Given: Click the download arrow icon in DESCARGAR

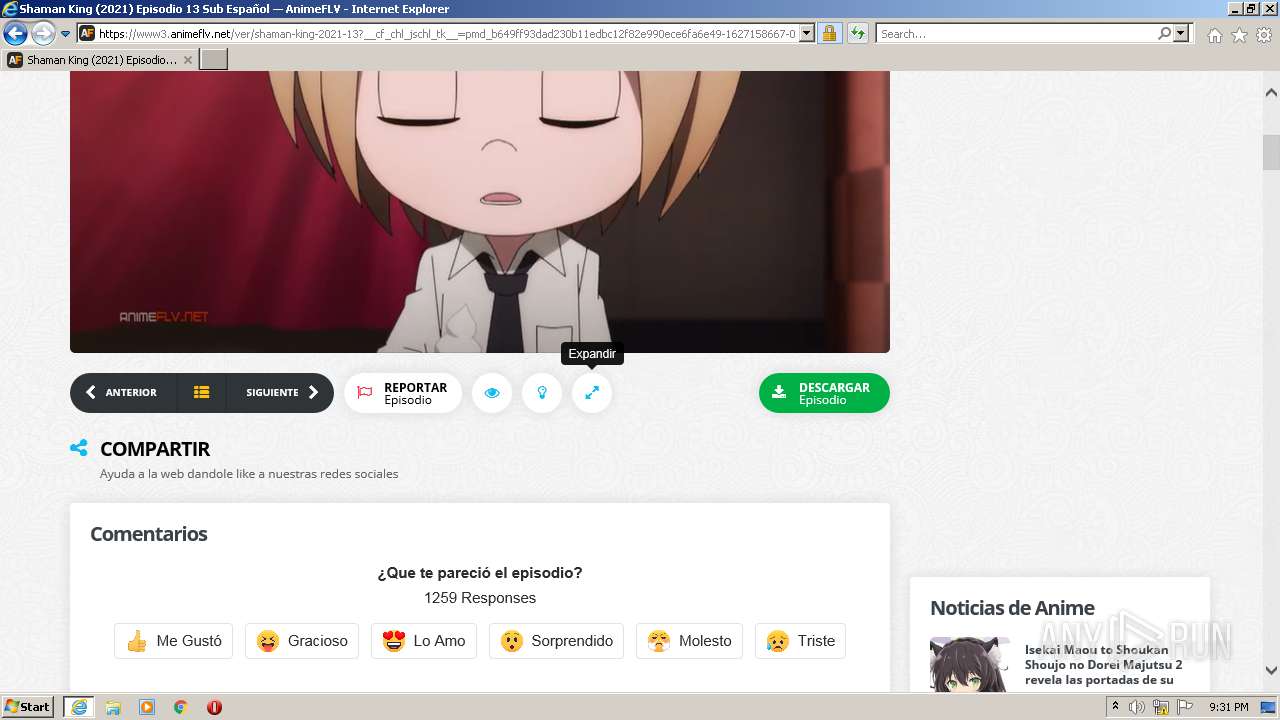Looking at the screenshot, I should pos(779,393).
